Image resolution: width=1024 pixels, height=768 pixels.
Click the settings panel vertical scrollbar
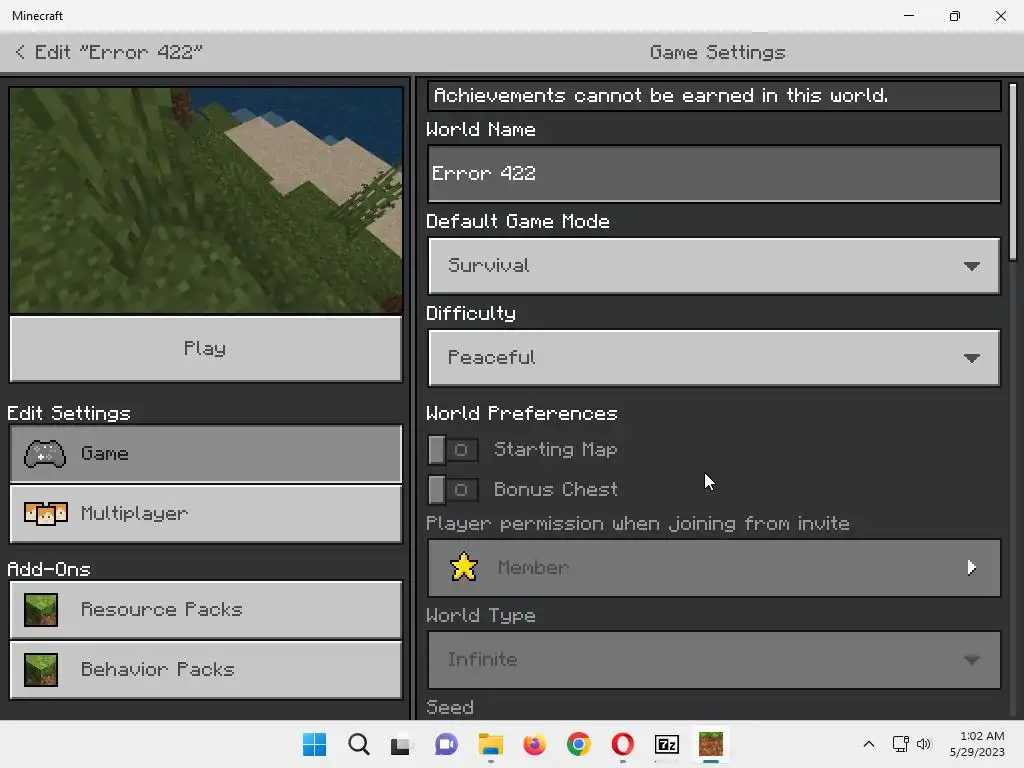(x=1013, y=172)
